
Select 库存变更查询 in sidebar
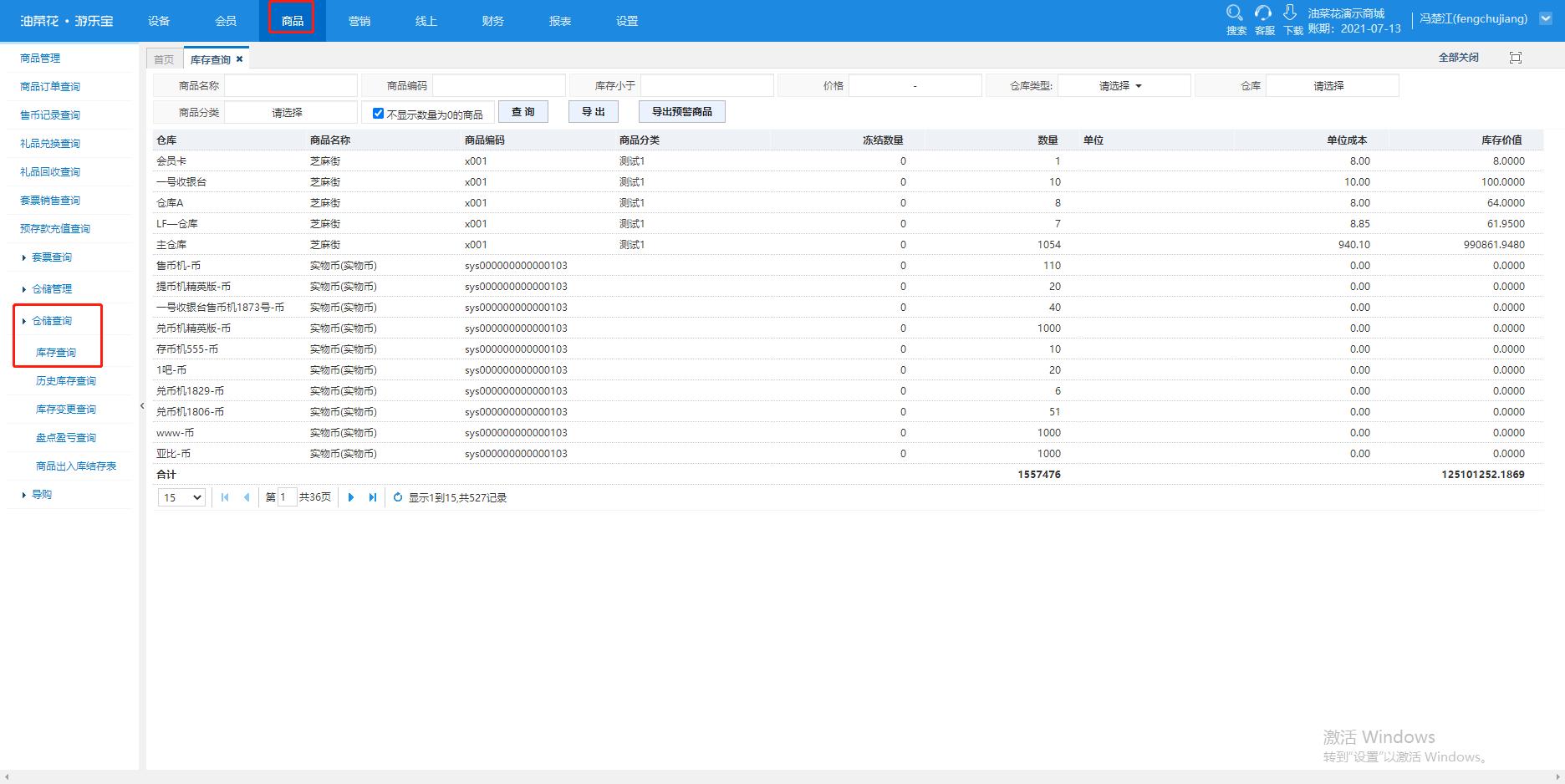point(66,410)
